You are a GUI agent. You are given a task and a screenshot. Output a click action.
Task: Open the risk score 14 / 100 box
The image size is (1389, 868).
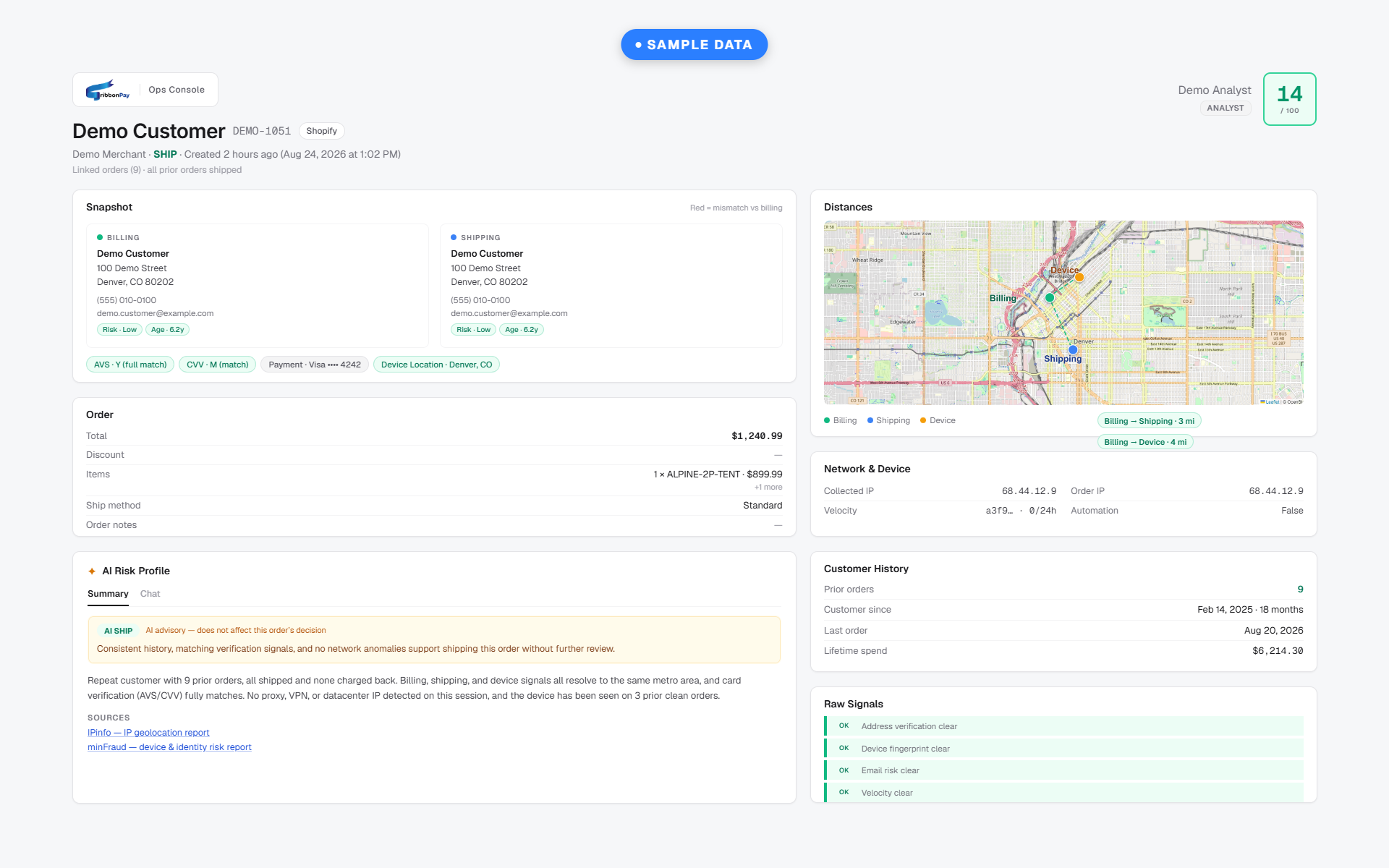click(1289, 99)
